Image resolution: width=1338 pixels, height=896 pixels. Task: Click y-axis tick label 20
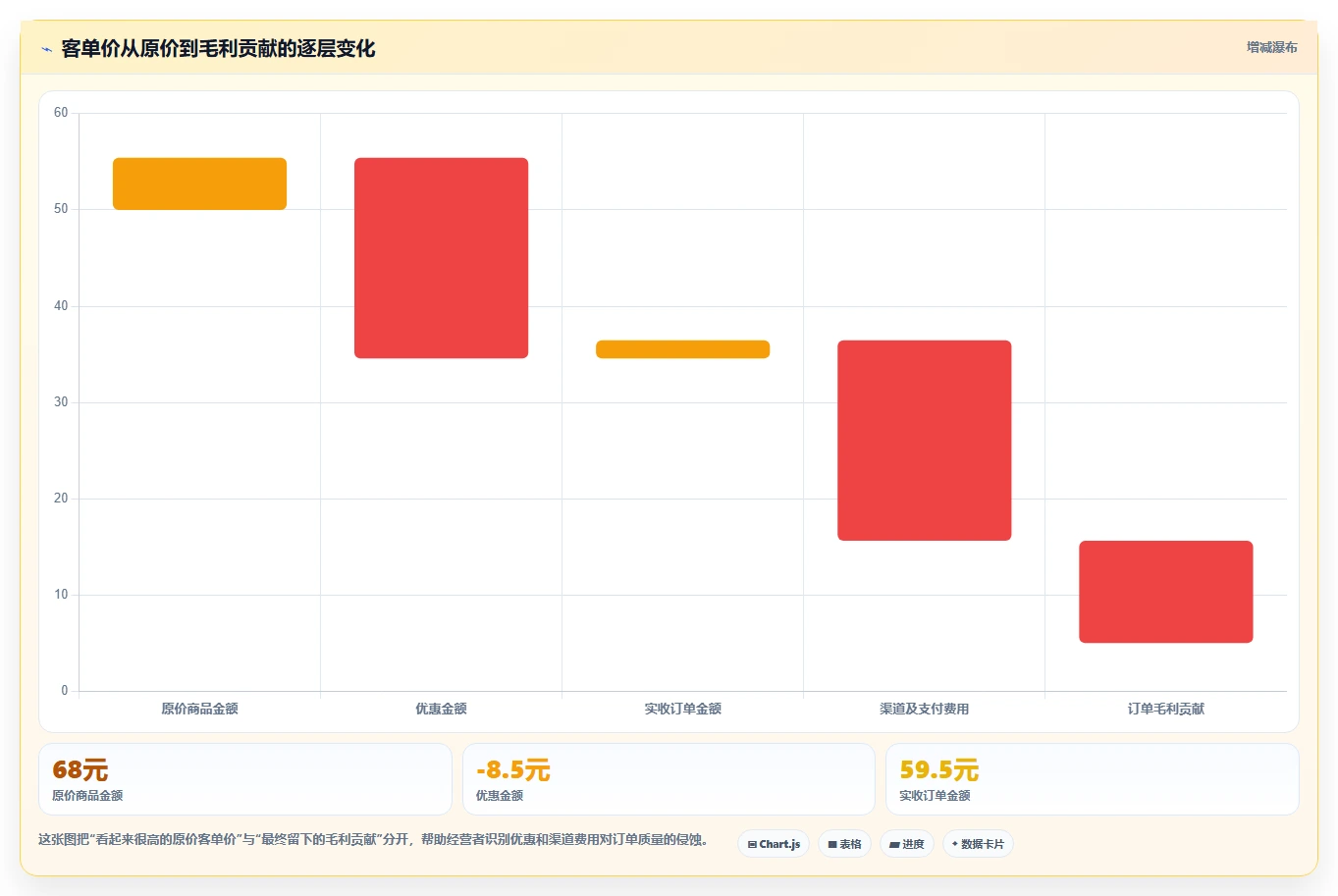click(61, 499)
